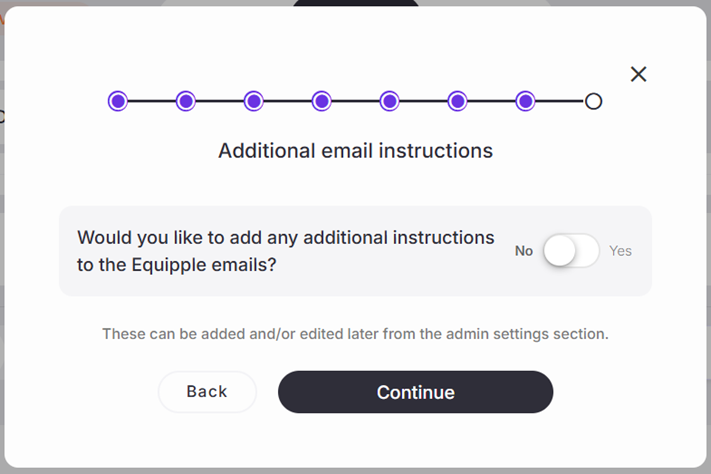Enable the additional email instructions toggle
The image size is (711, 474).
571,251
